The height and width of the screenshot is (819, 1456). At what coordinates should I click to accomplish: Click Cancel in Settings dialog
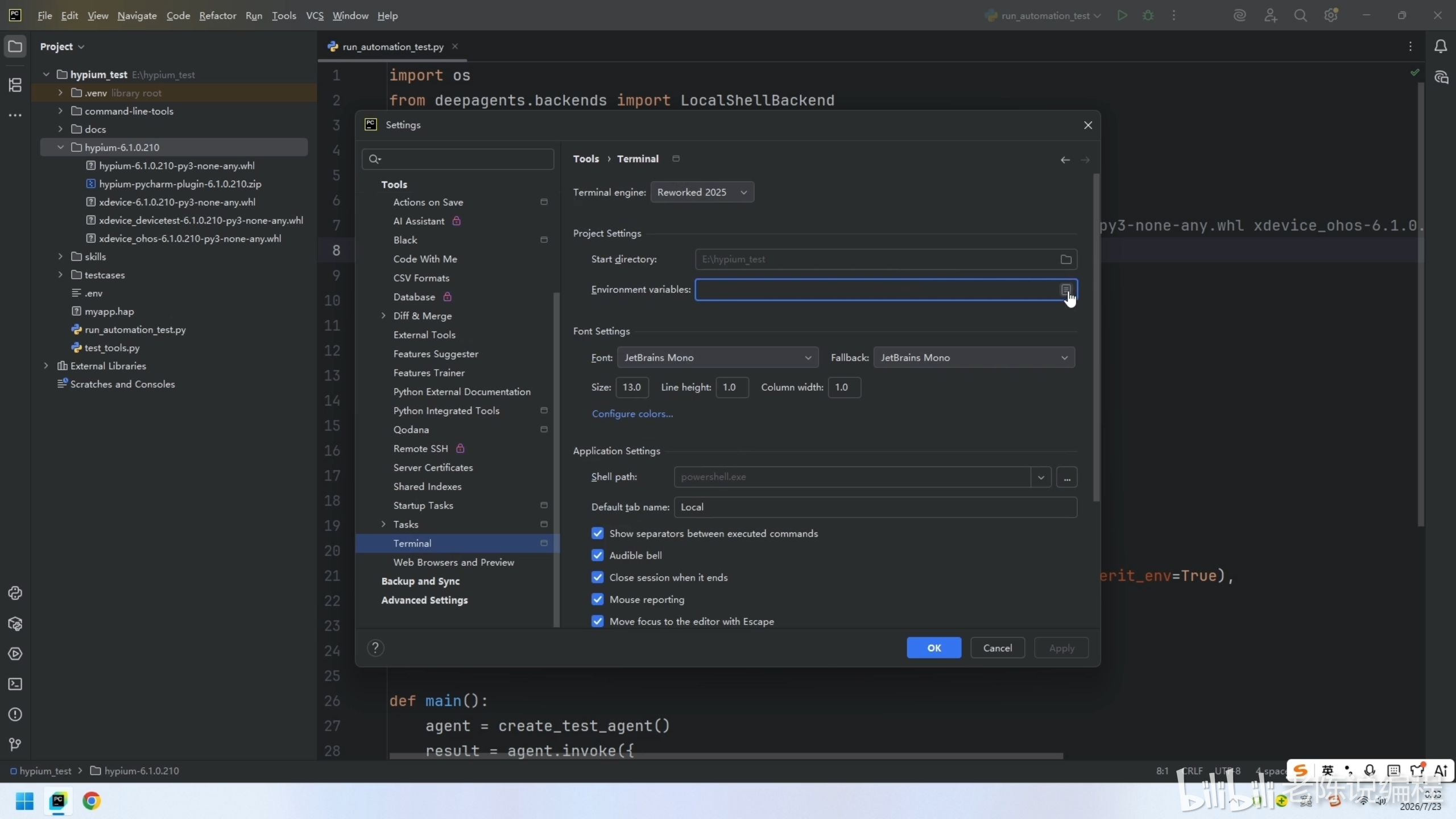pos(998,648)
